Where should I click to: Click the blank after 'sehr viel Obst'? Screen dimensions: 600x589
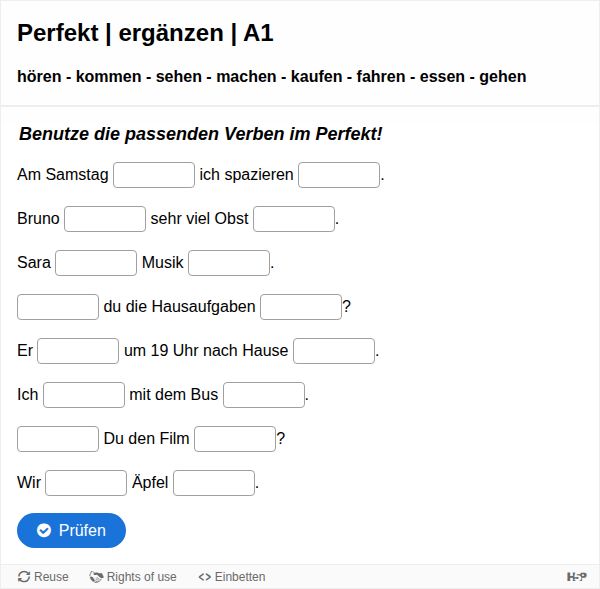click(x=294, y=219)
